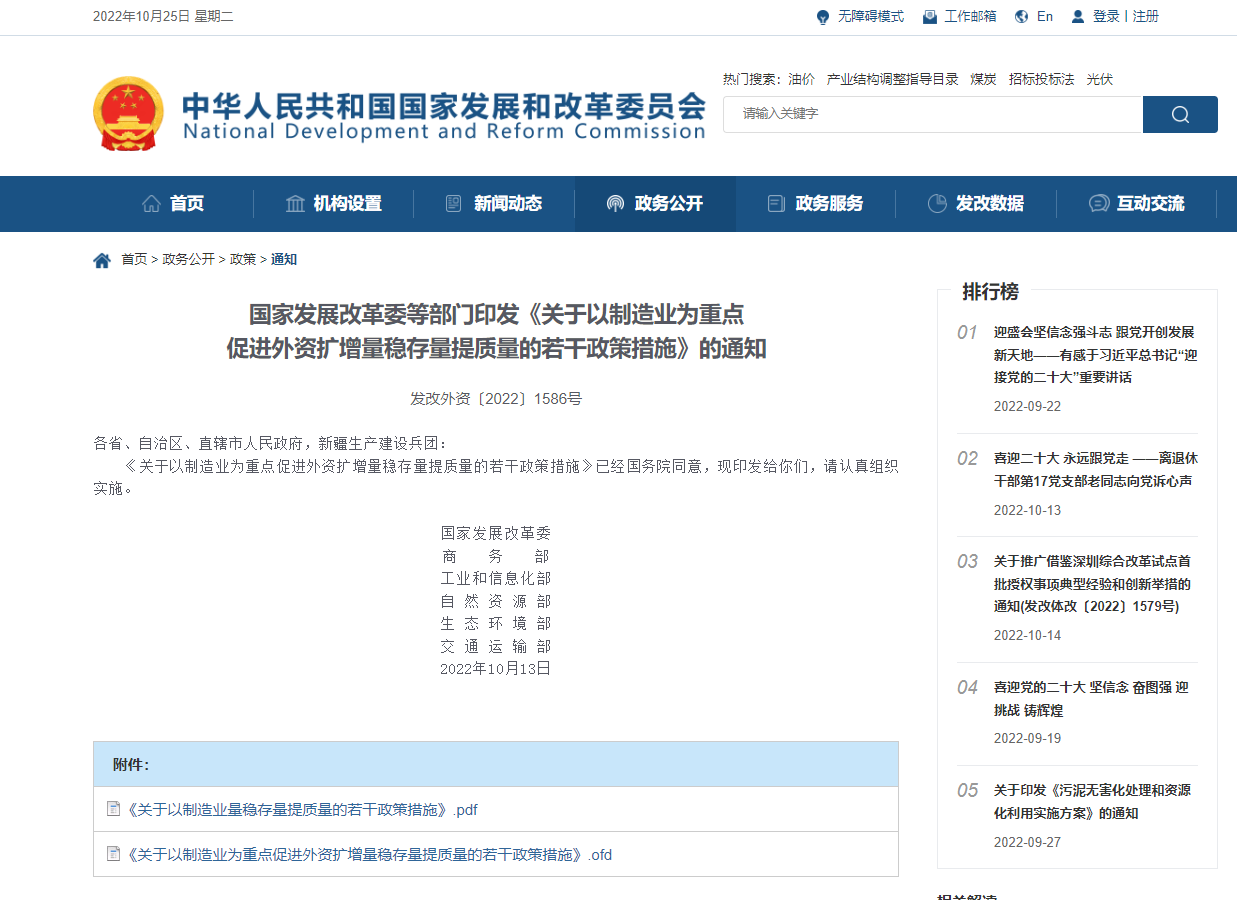The height and width of the screenshot is (900, 1237).
Task: Select the 机构设置 navigation tab
Action: point(347,203)
